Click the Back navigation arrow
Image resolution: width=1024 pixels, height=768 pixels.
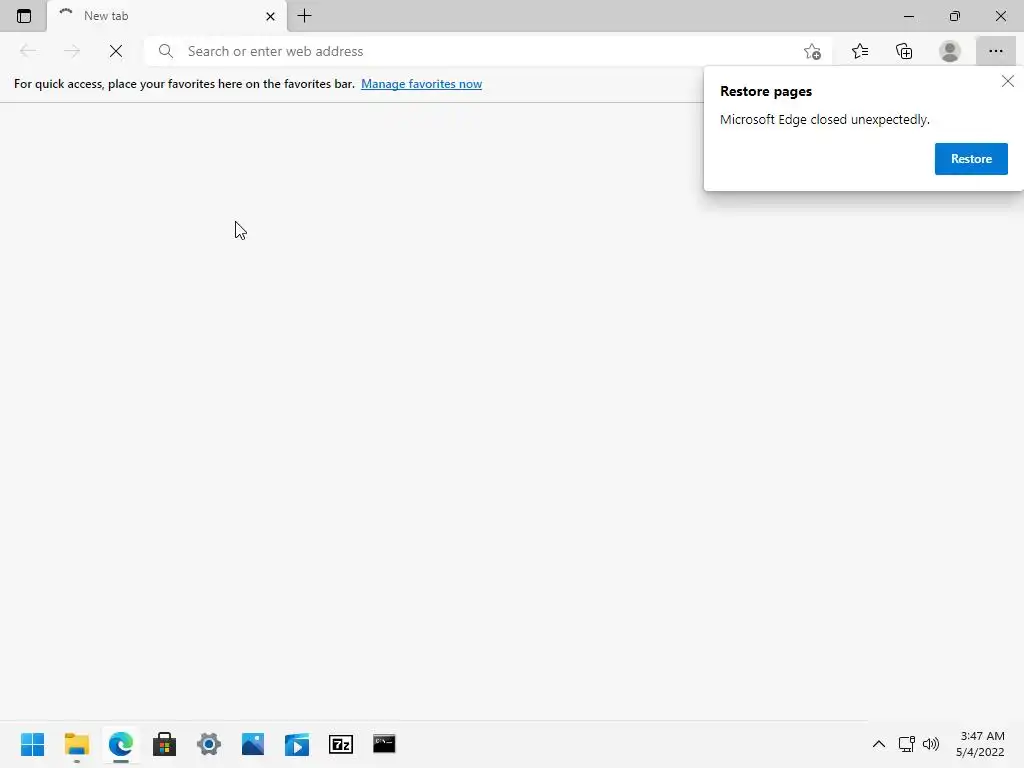(x=27, y=51)
